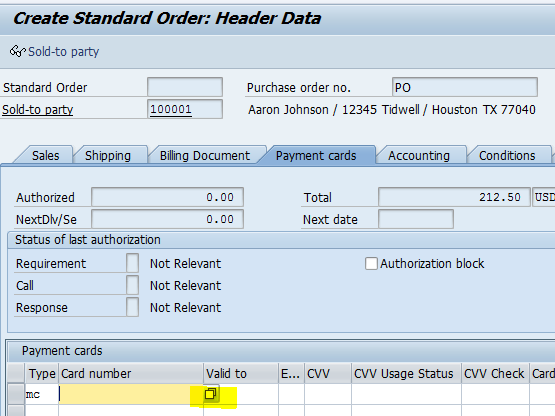Viewport: 555px width, 416px height.
Task: Focus the Purchase order no. field
Action: click(465, 87)
